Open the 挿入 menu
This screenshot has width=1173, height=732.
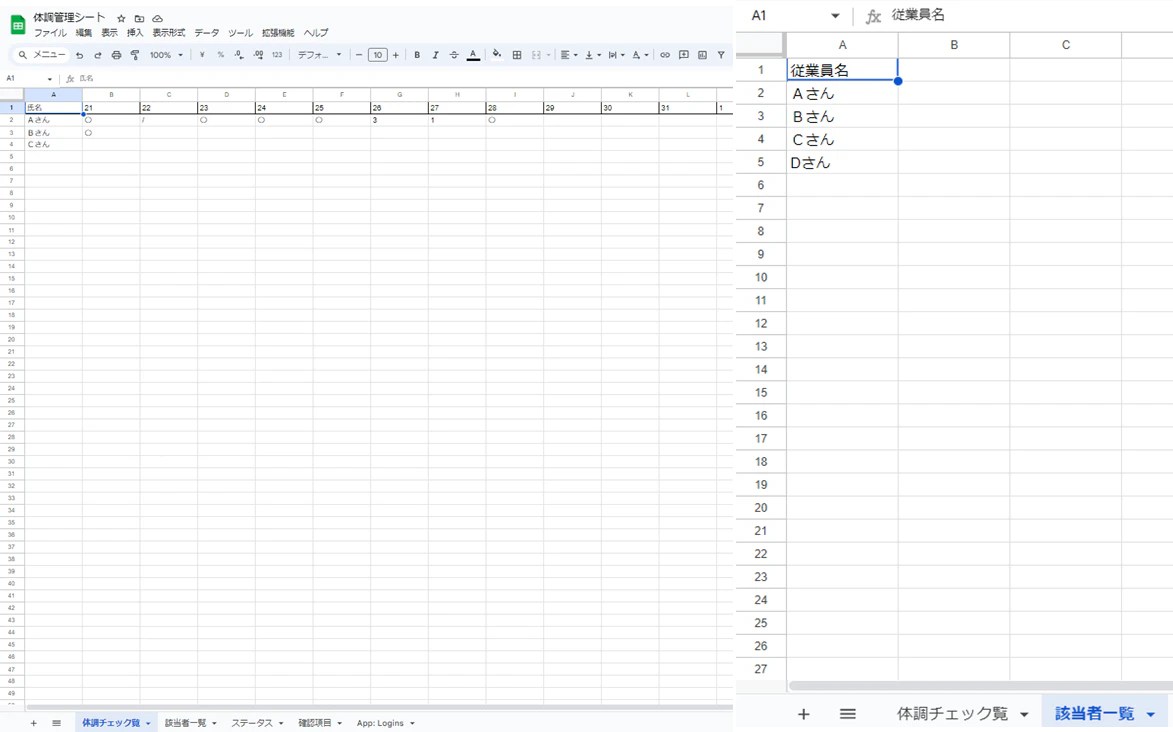tap(135, 33)
